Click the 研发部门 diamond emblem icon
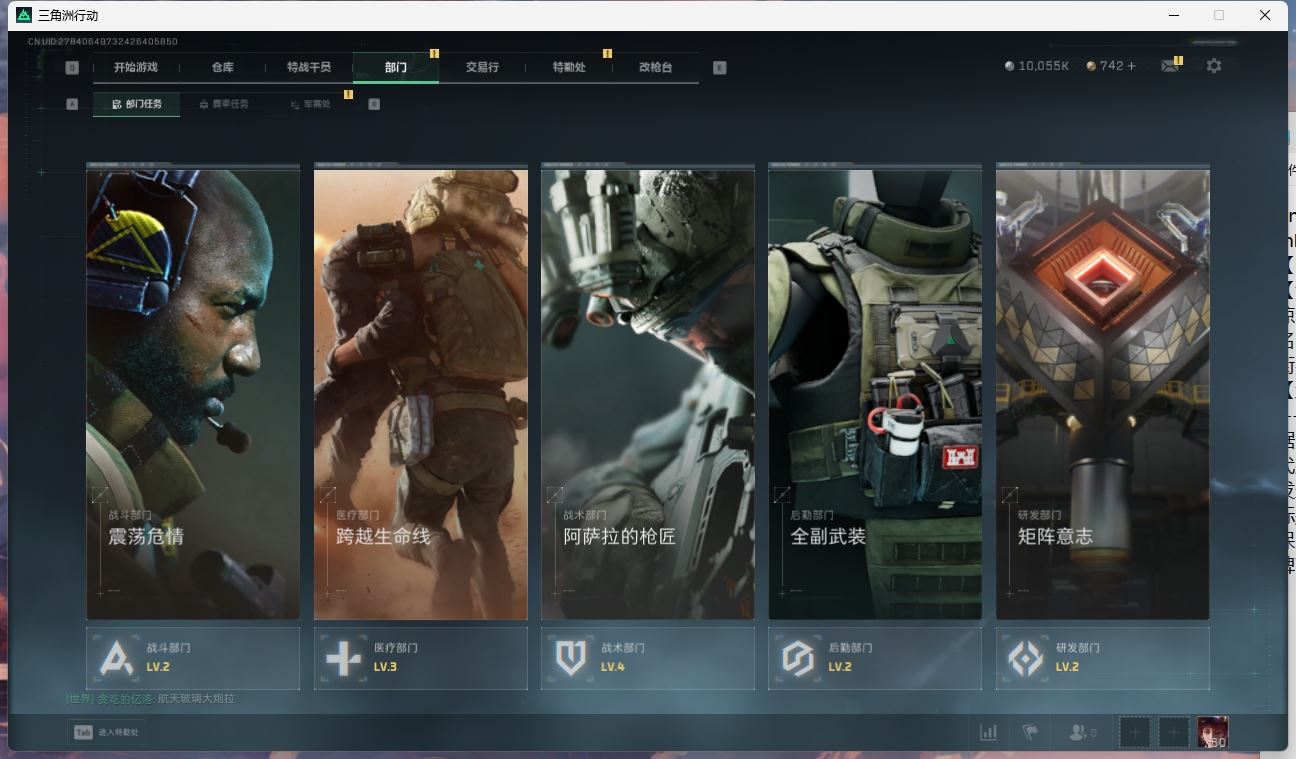 [1025, 658]
